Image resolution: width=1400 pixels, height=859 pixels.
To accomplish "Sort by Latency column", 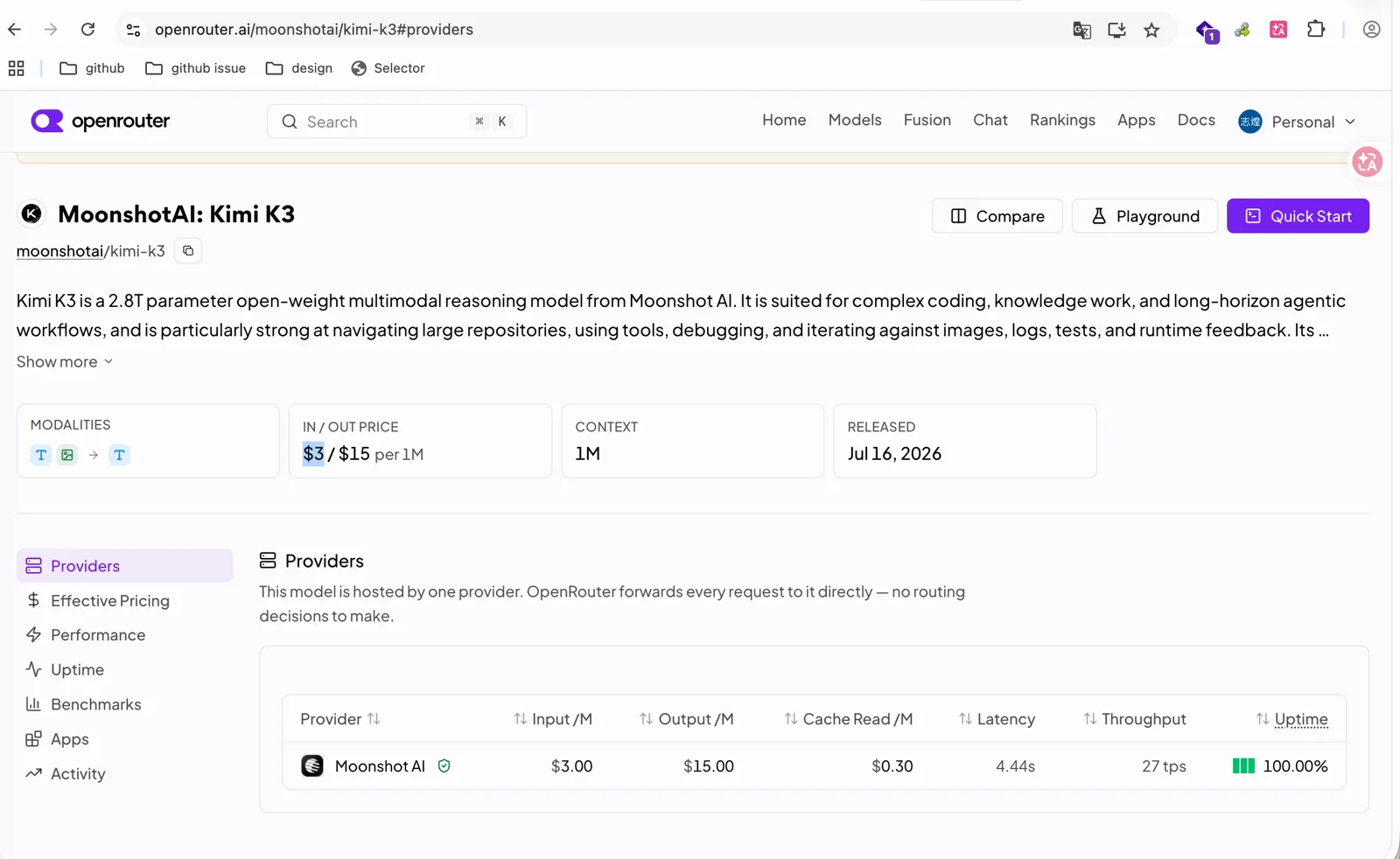I will pos(997,719).
